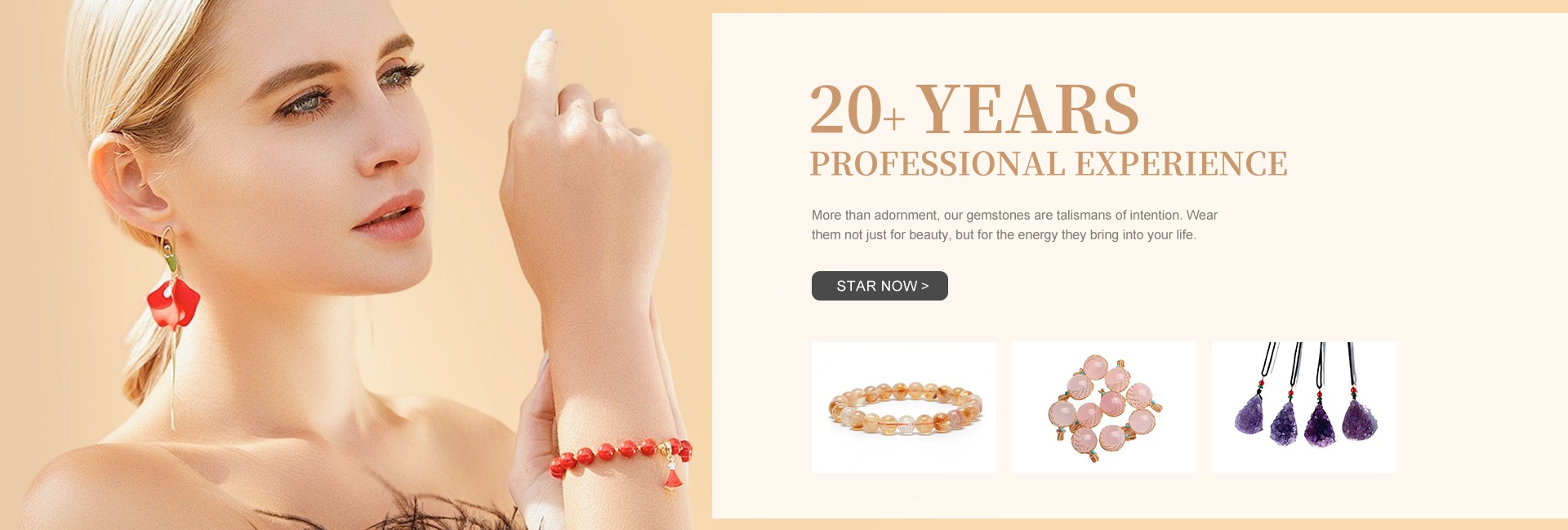
Task: Click the plus sign after 20
Action: click(894, 120)
